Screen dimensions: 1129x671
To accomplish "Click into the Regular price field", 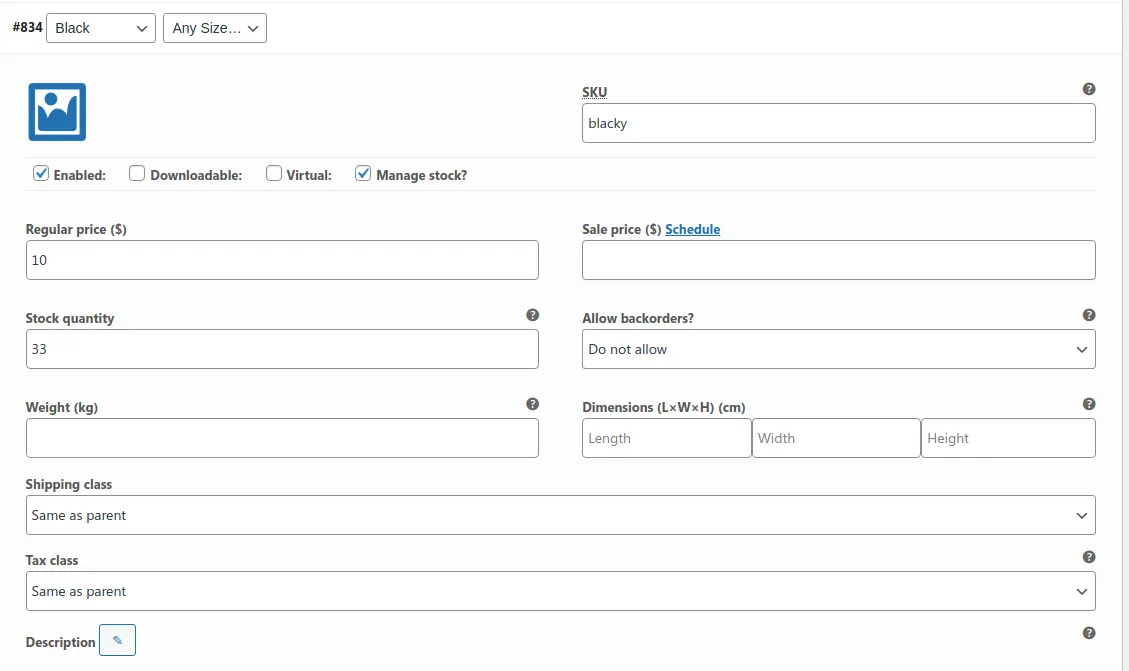I will click(x=282, y=260).
